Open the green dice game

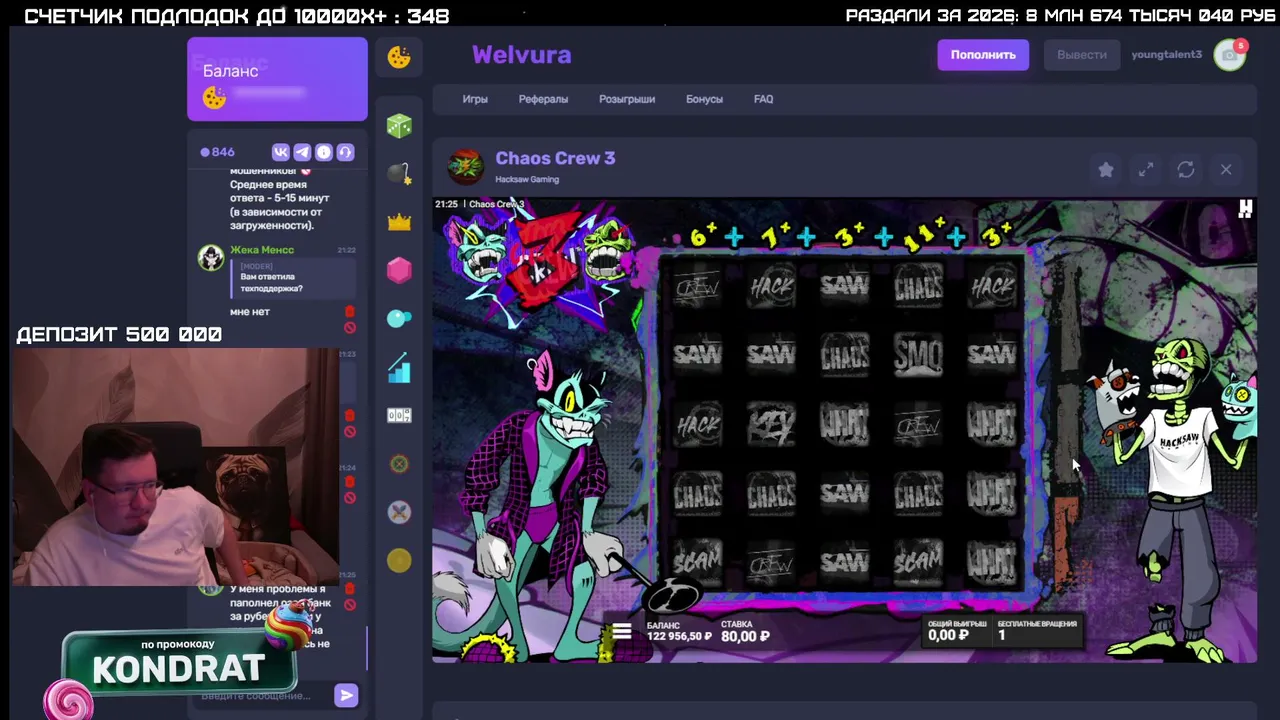click(399, 125)
